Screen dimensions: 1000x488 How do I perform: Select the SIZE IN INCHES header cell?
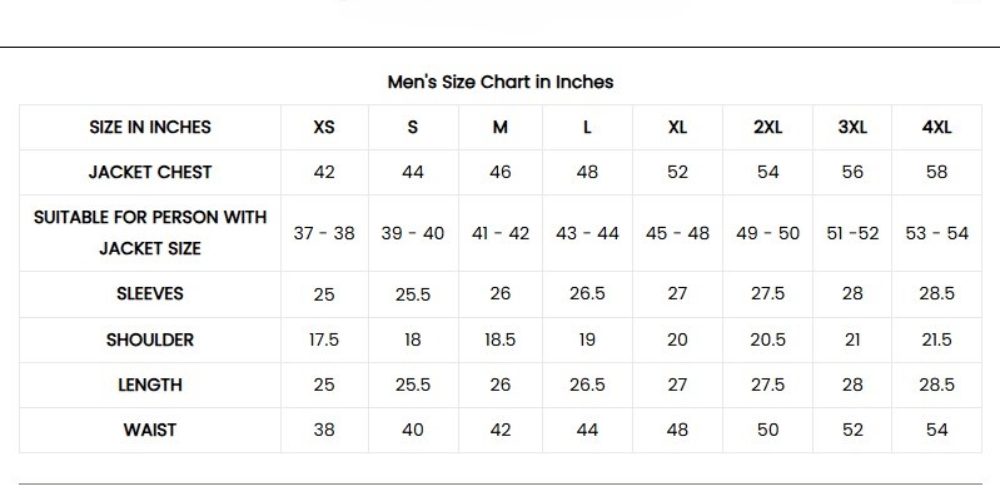(x=150, y=127)
